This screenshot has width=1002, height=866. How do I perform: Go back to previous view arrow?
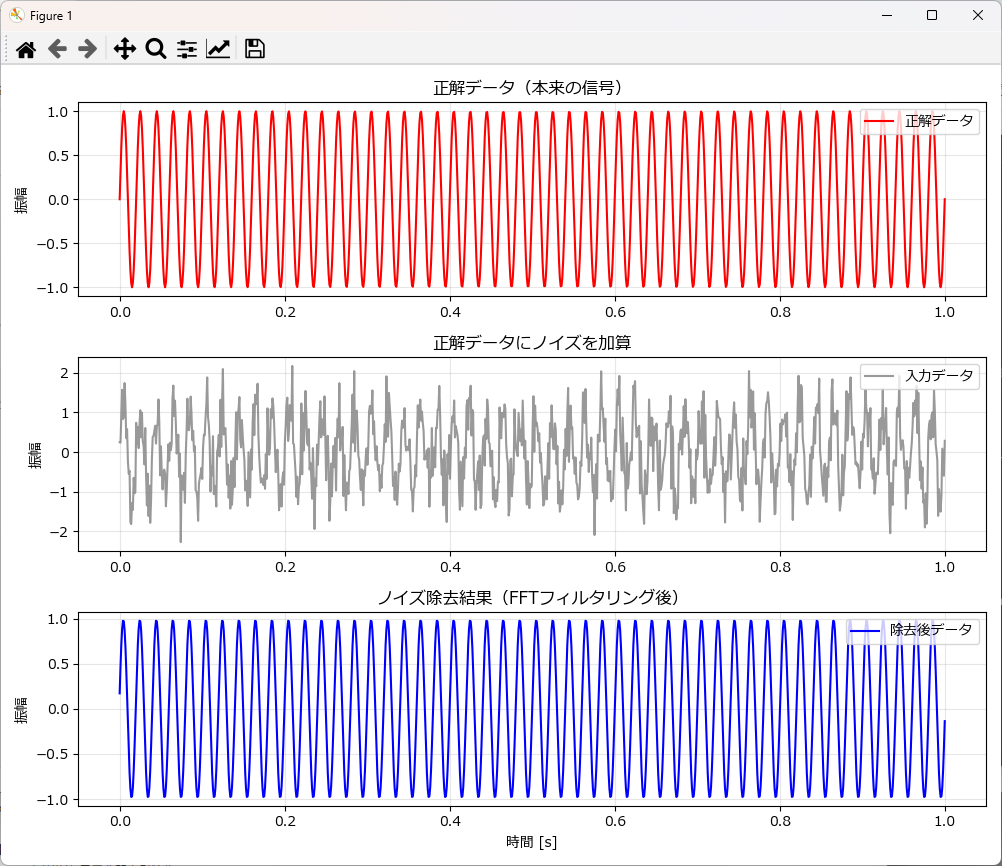(x=57, y=49)
